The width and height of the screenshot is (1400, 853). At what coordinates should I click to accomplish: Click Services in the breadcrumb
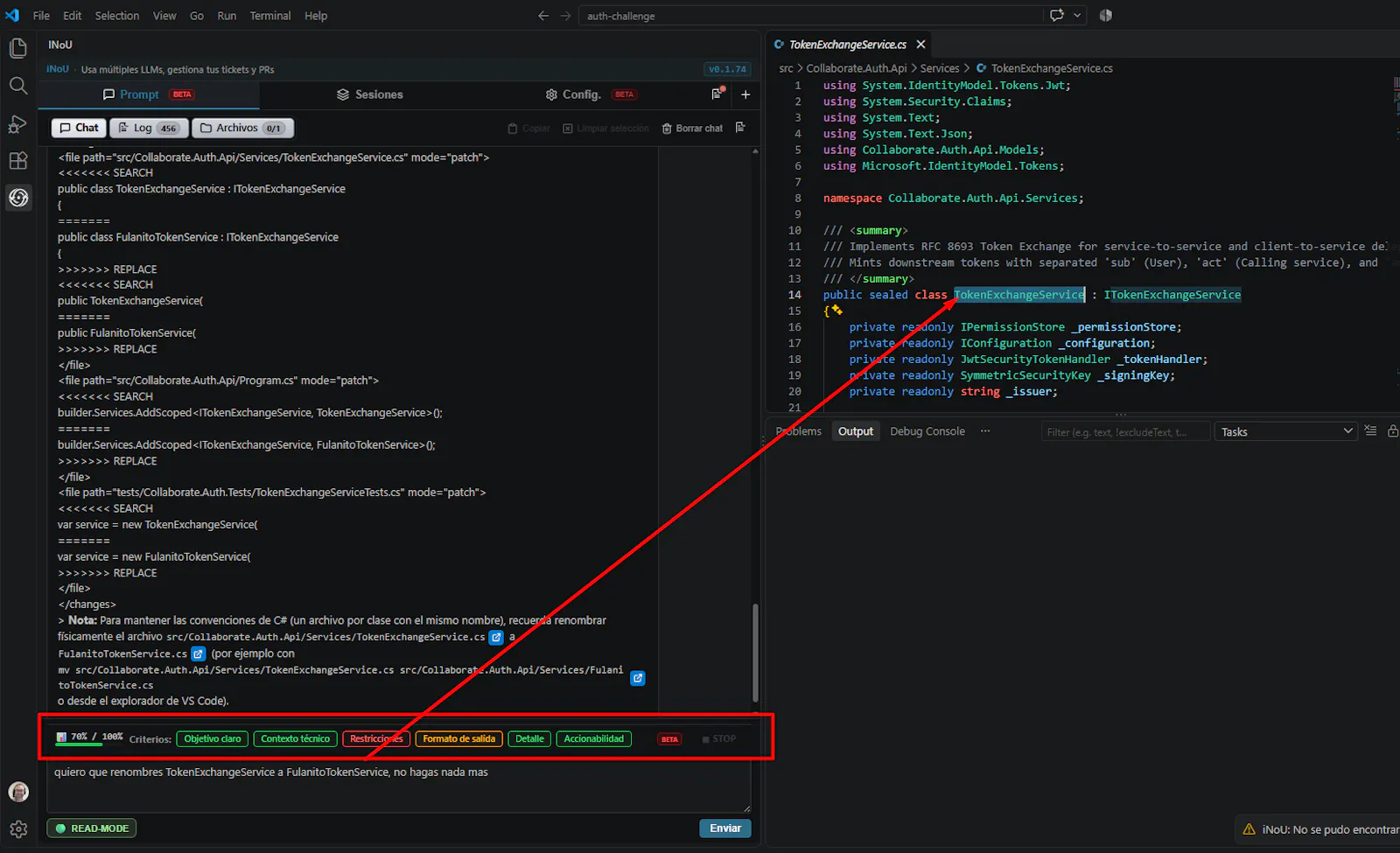940,68
